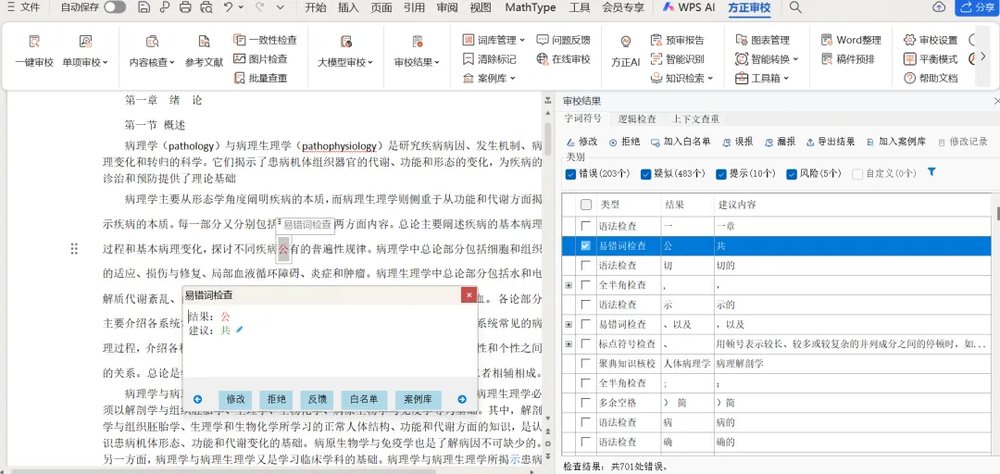Uncheck the 错误(203个) category checkbox
The width and height of the screenshot is (1000, 474).
[572, 174]
